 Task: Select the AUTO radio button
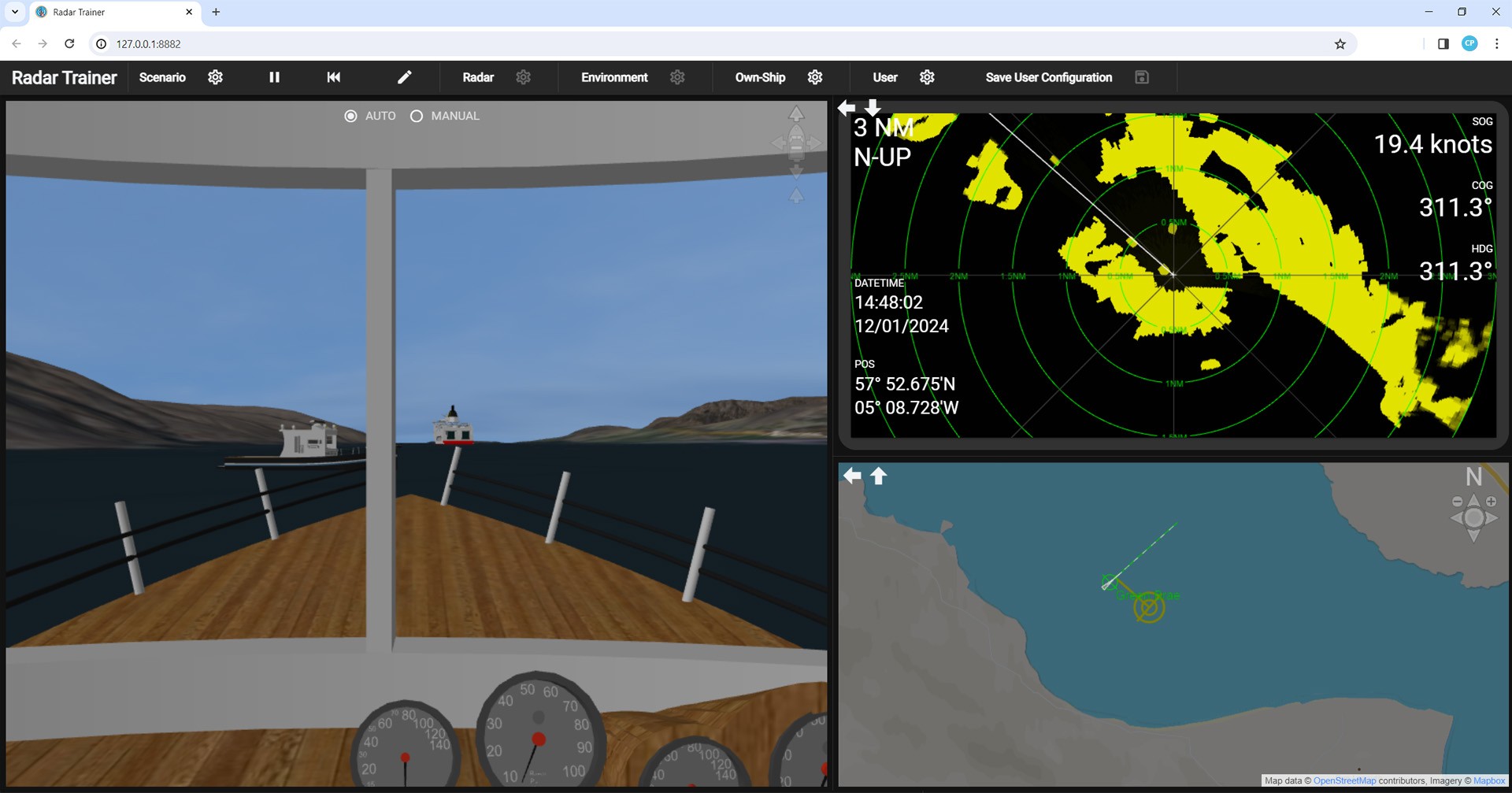350,116
